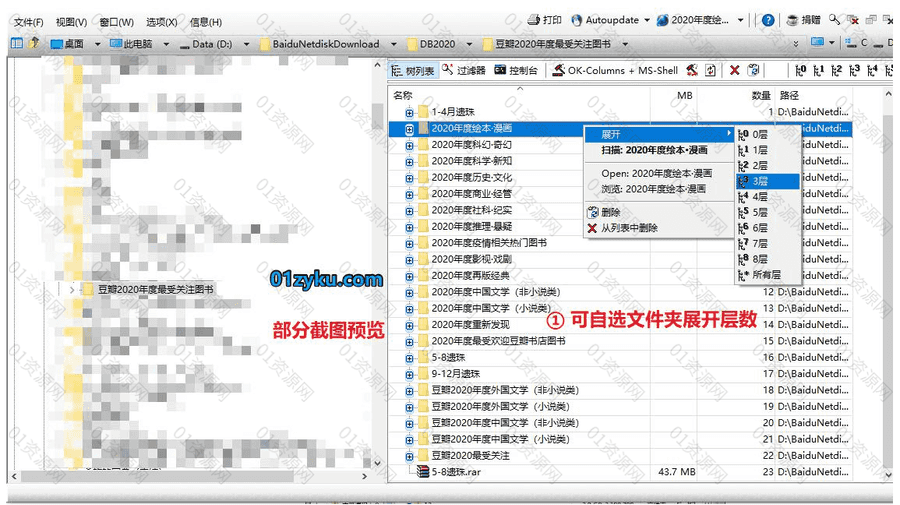Open the 信息(H) menu
The height and width of the screenshot is (505, 900).
coord(205,22)
